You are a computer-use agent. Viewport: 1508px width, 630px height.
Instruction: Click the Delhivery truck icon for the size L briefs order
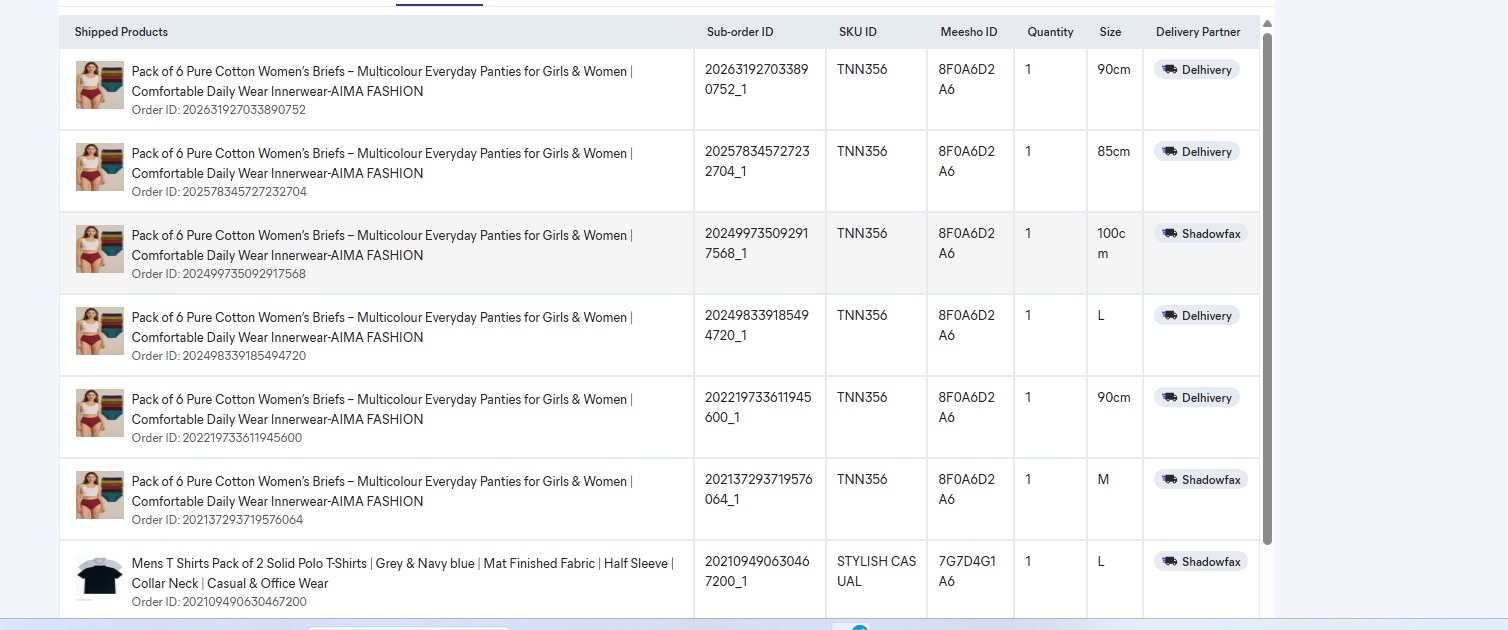[x=1169, y=316]
